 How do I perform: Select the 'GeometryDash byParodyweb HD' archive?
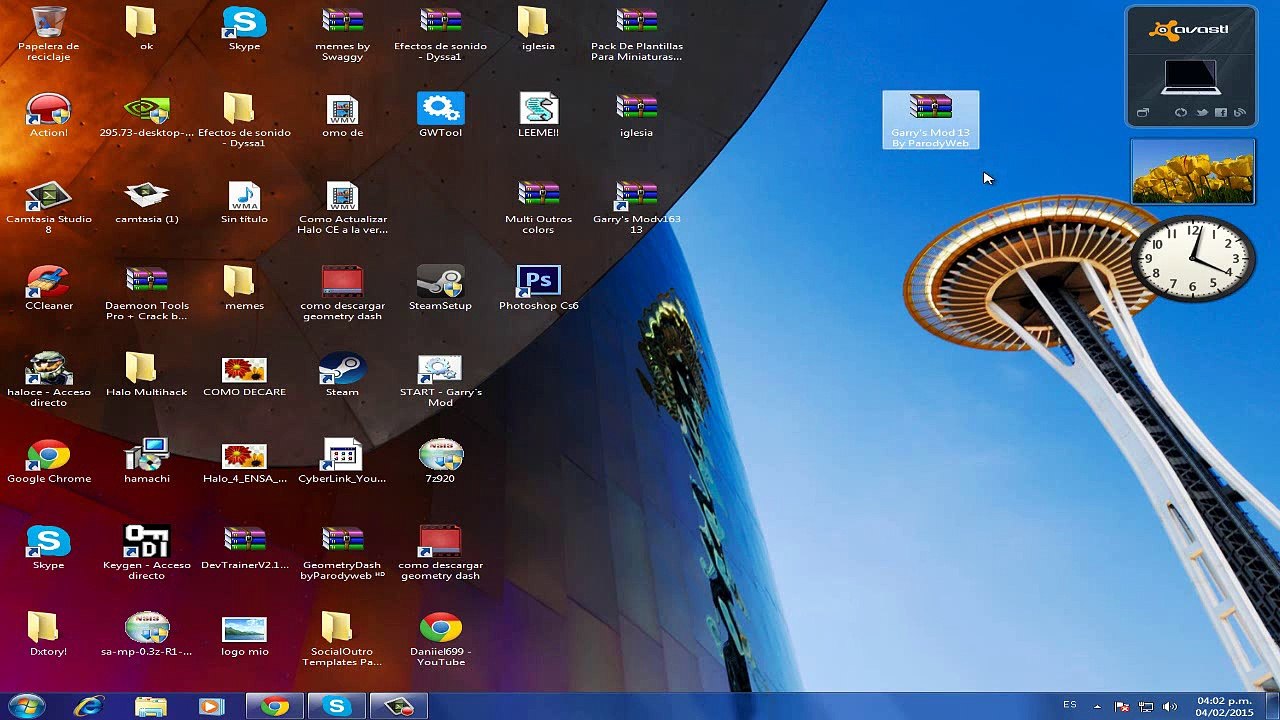(x=342, y=553)
